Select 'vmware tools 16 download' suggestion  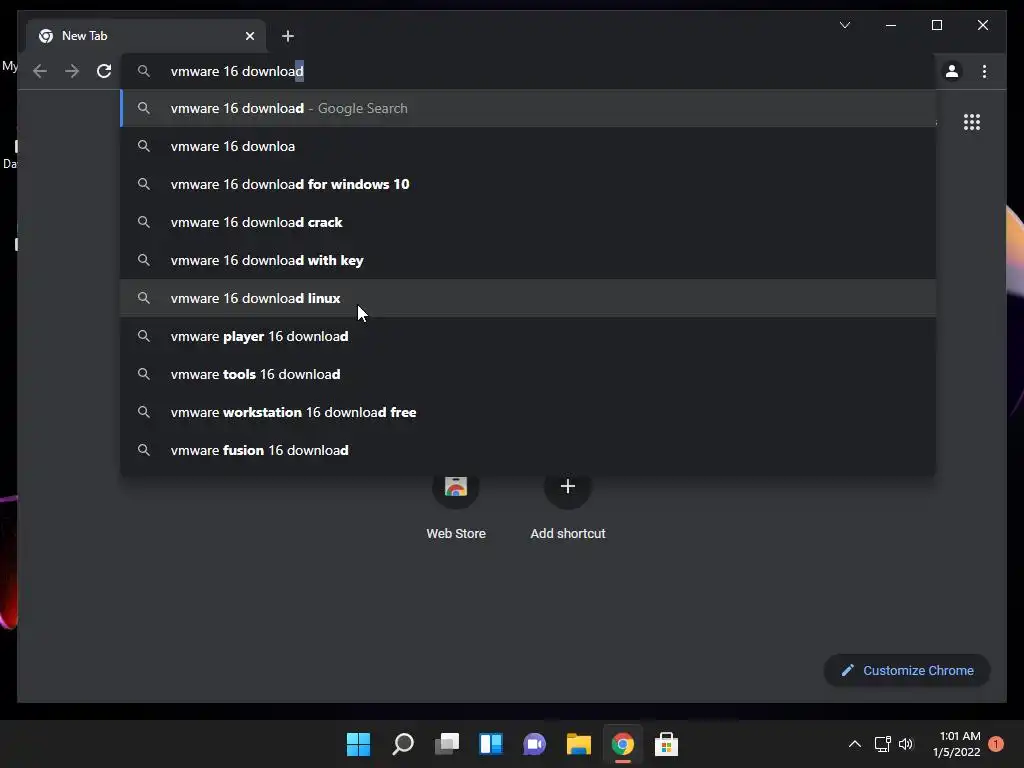click(x=528, y=374)
